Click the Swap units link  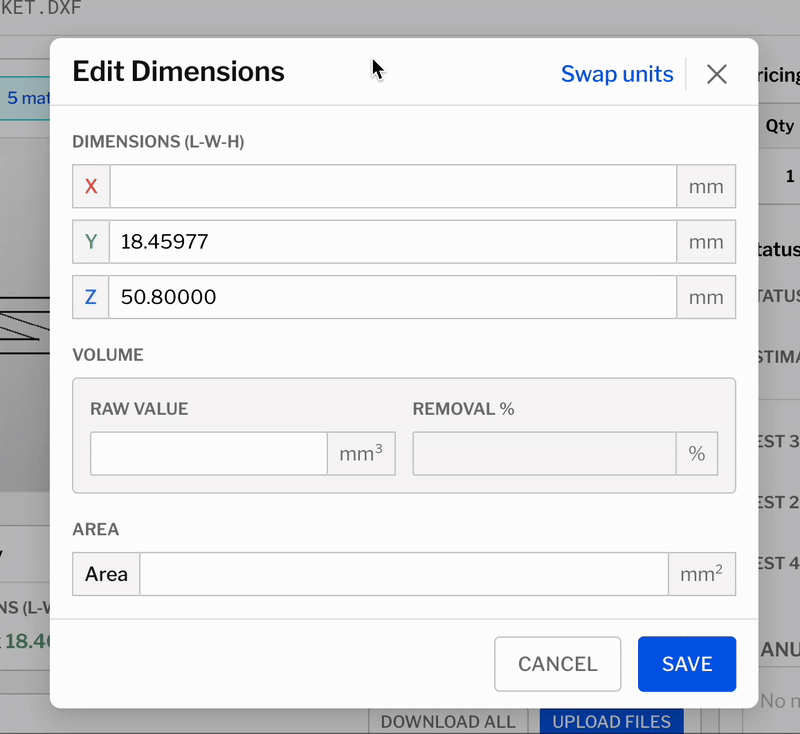point(616,74)
